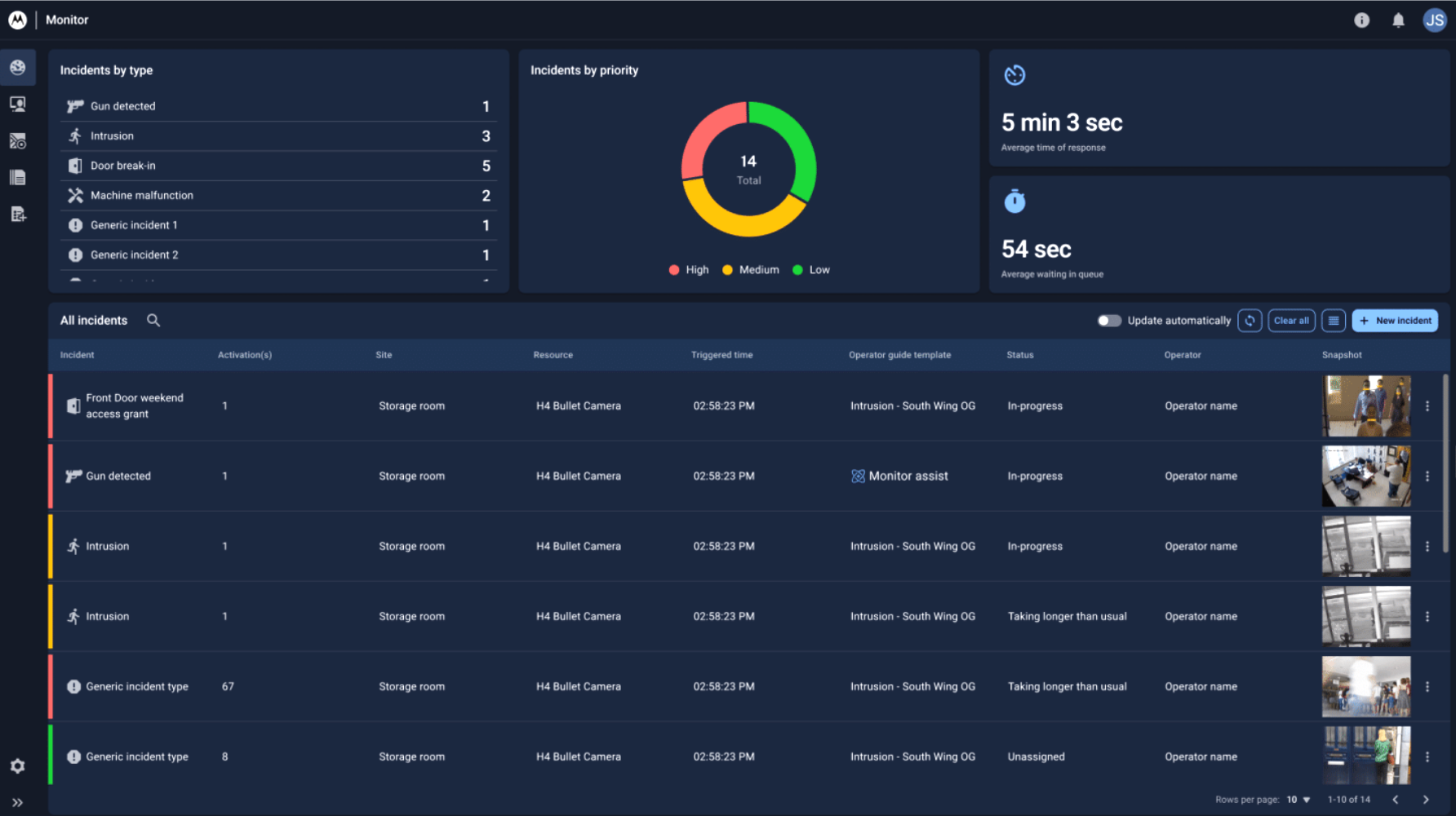Viewport: 1456px width, 816px height.
Task: Enable the Update automatically toggle
Action: [1110, 320]
